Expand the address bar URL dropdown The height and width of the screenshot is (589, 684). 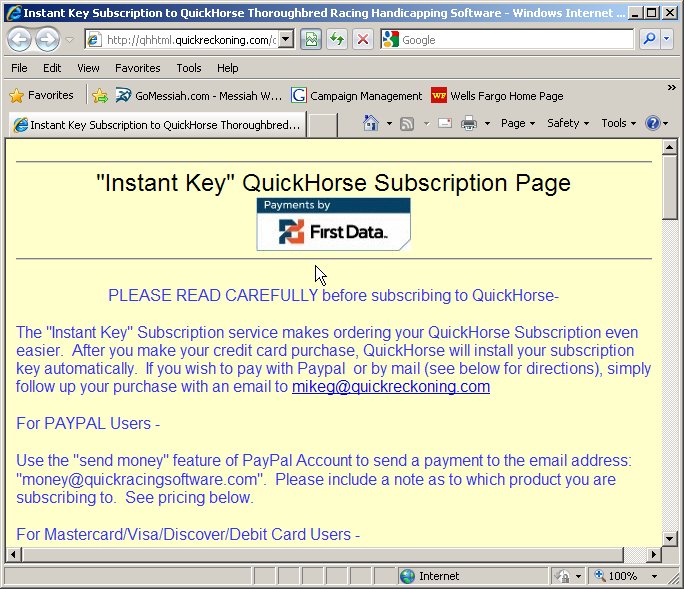point(285,40)
